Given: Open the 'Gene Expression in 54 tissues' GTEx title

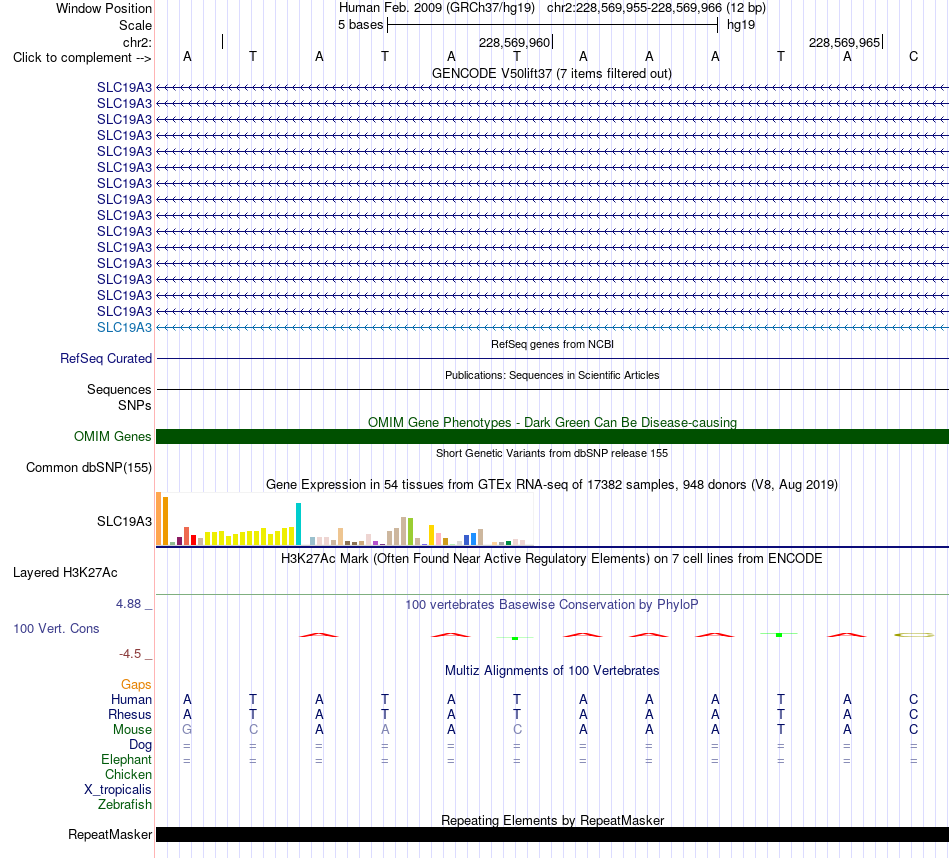Looking at the screenshot, I should (x=552, y=485).
